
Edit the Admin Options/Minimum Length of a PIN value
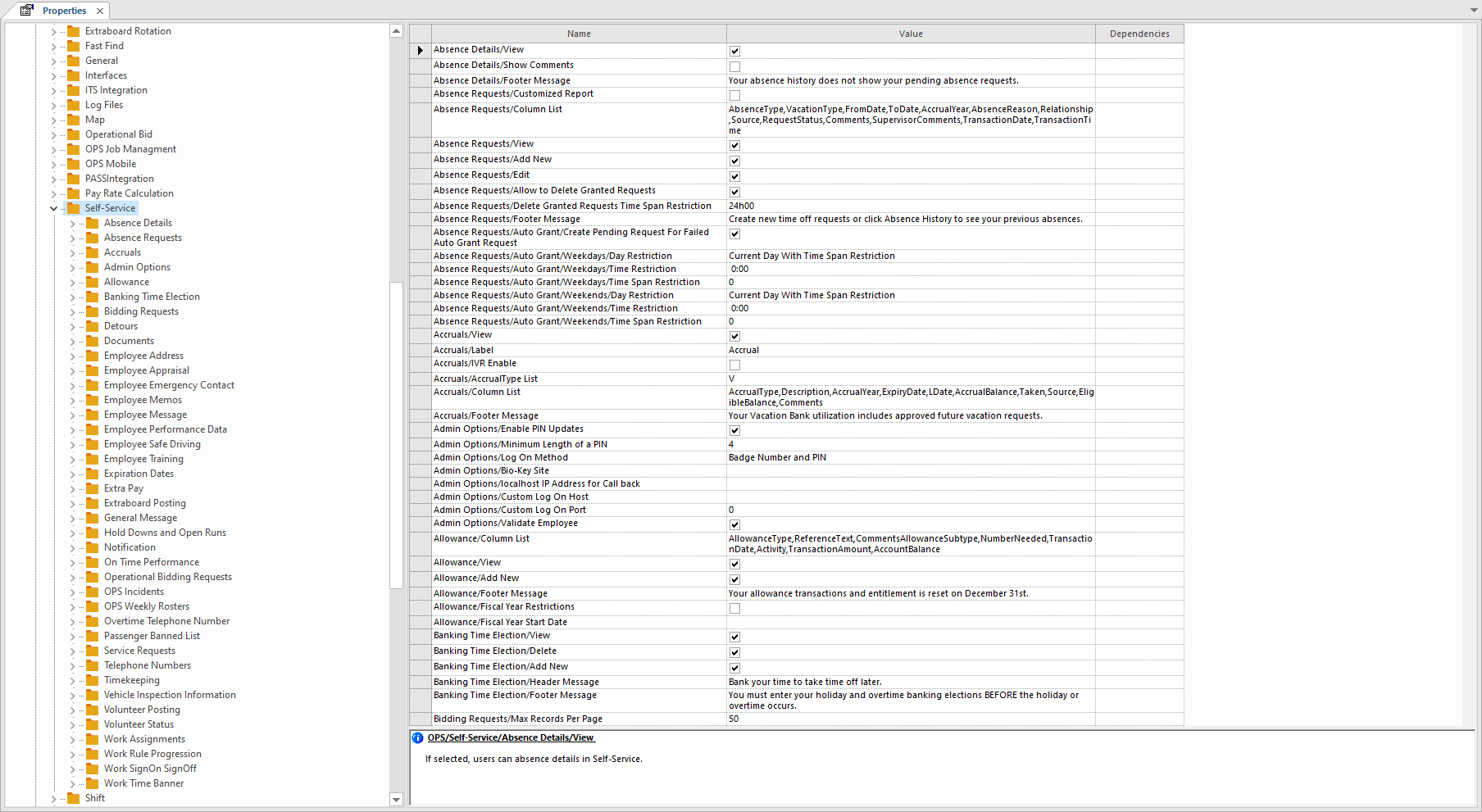(x=910, y=444)
